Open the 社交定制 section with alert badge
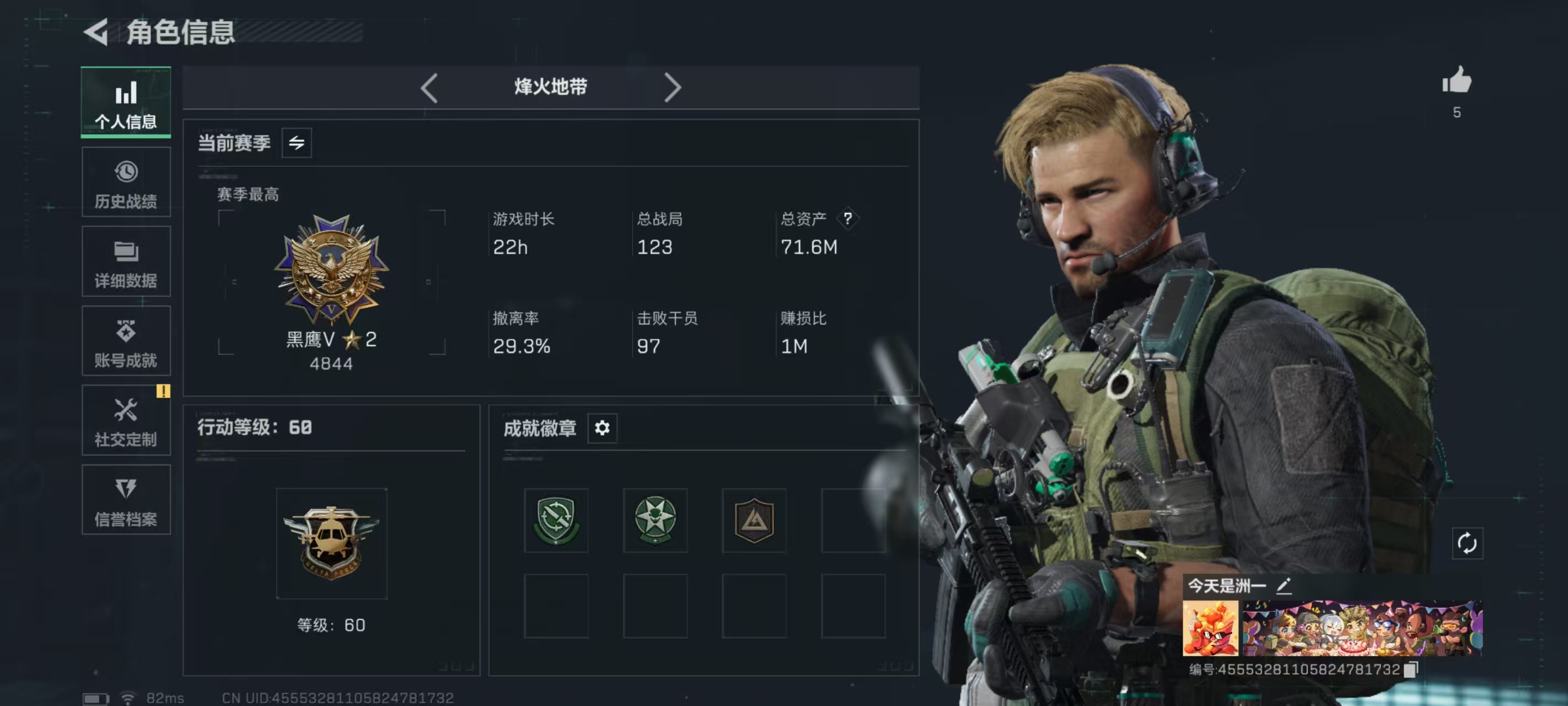Screen dimensions: 1568x706 [x=126, y=420]
